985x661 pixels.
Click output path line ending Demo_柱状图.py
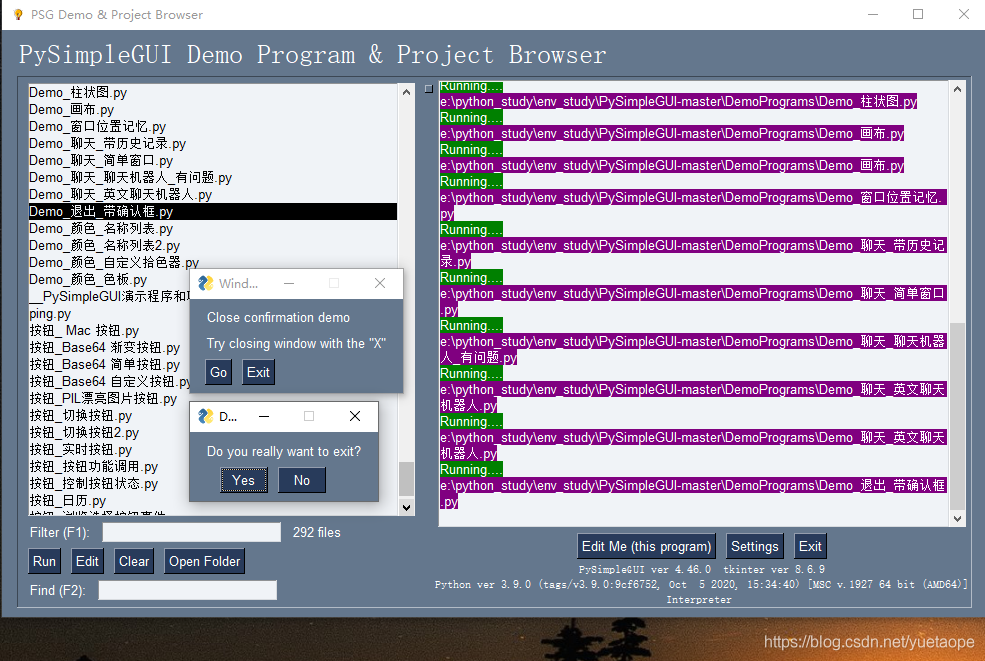pos(678,101)
